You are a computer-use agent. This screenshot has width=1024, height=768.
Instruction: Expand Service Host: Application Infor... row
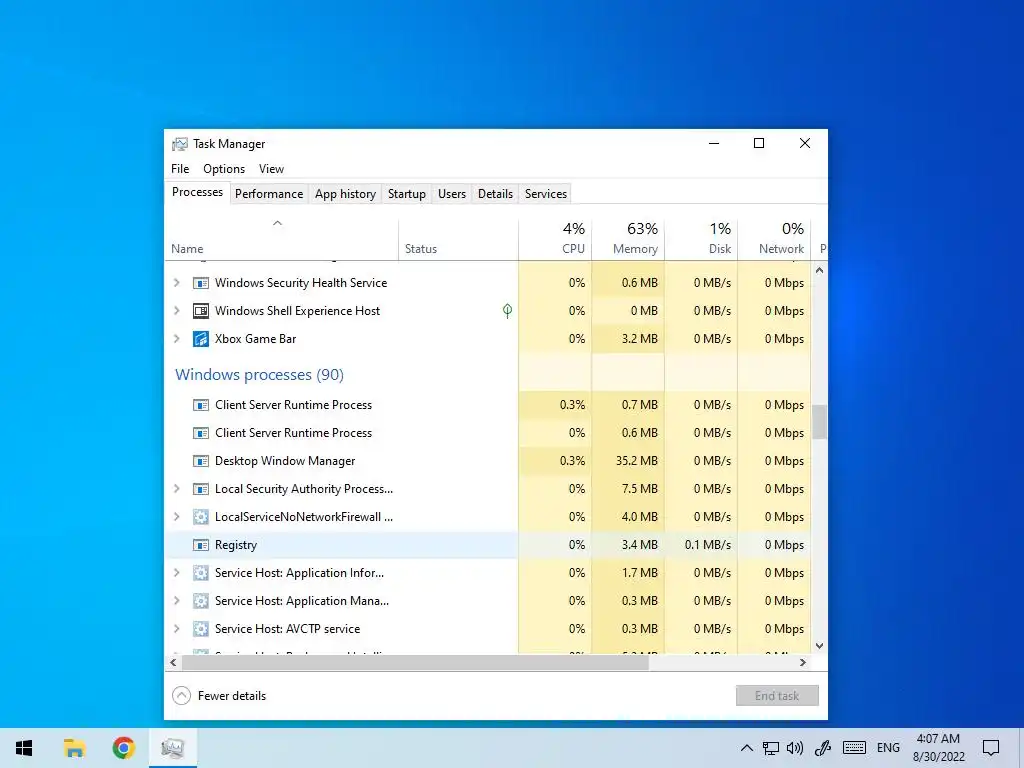[176, 573]
